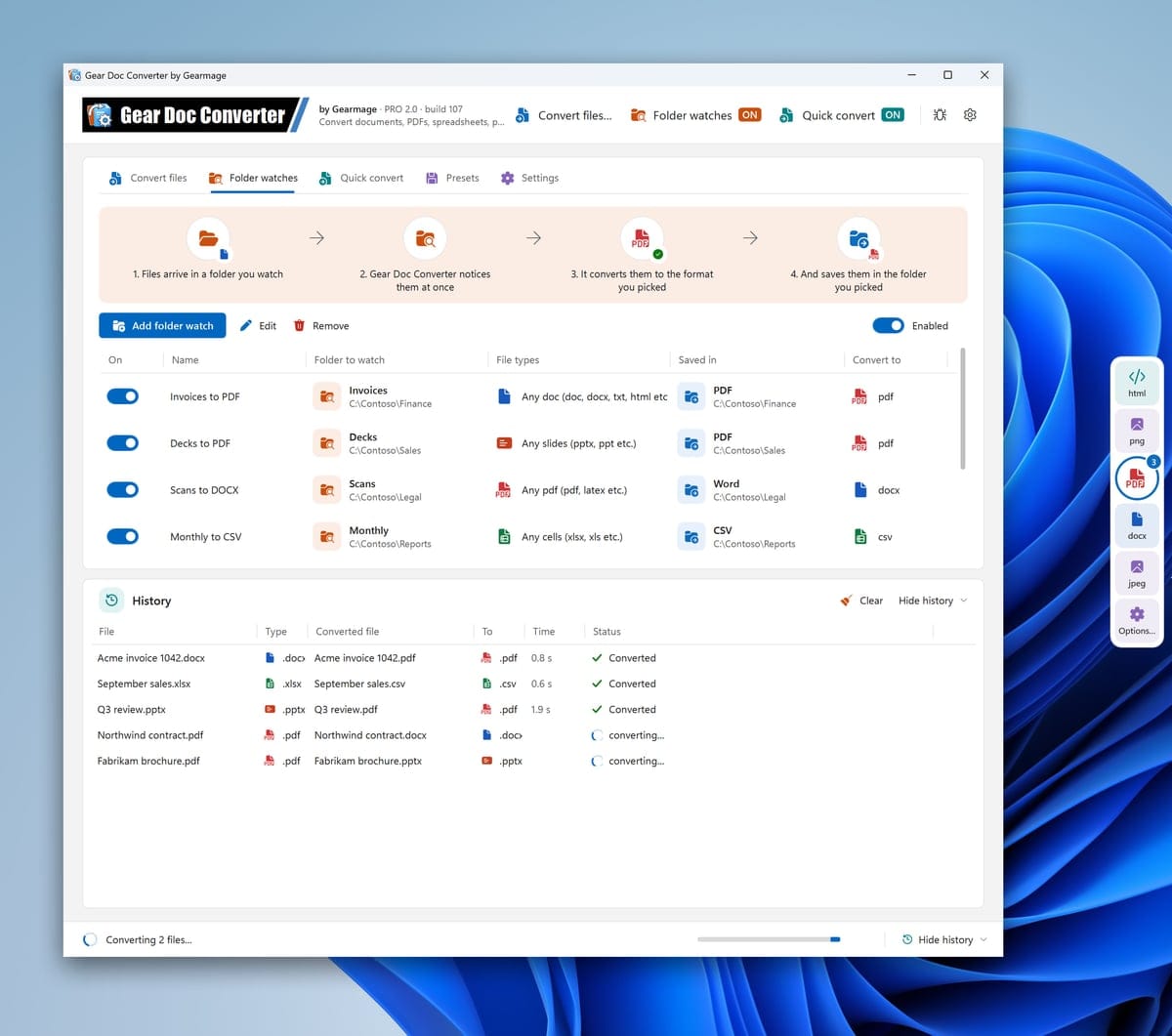Viewport: 1172px width, 1036px height.
Task: Select Q3 review.pptx history row
Action: point(534,710)
